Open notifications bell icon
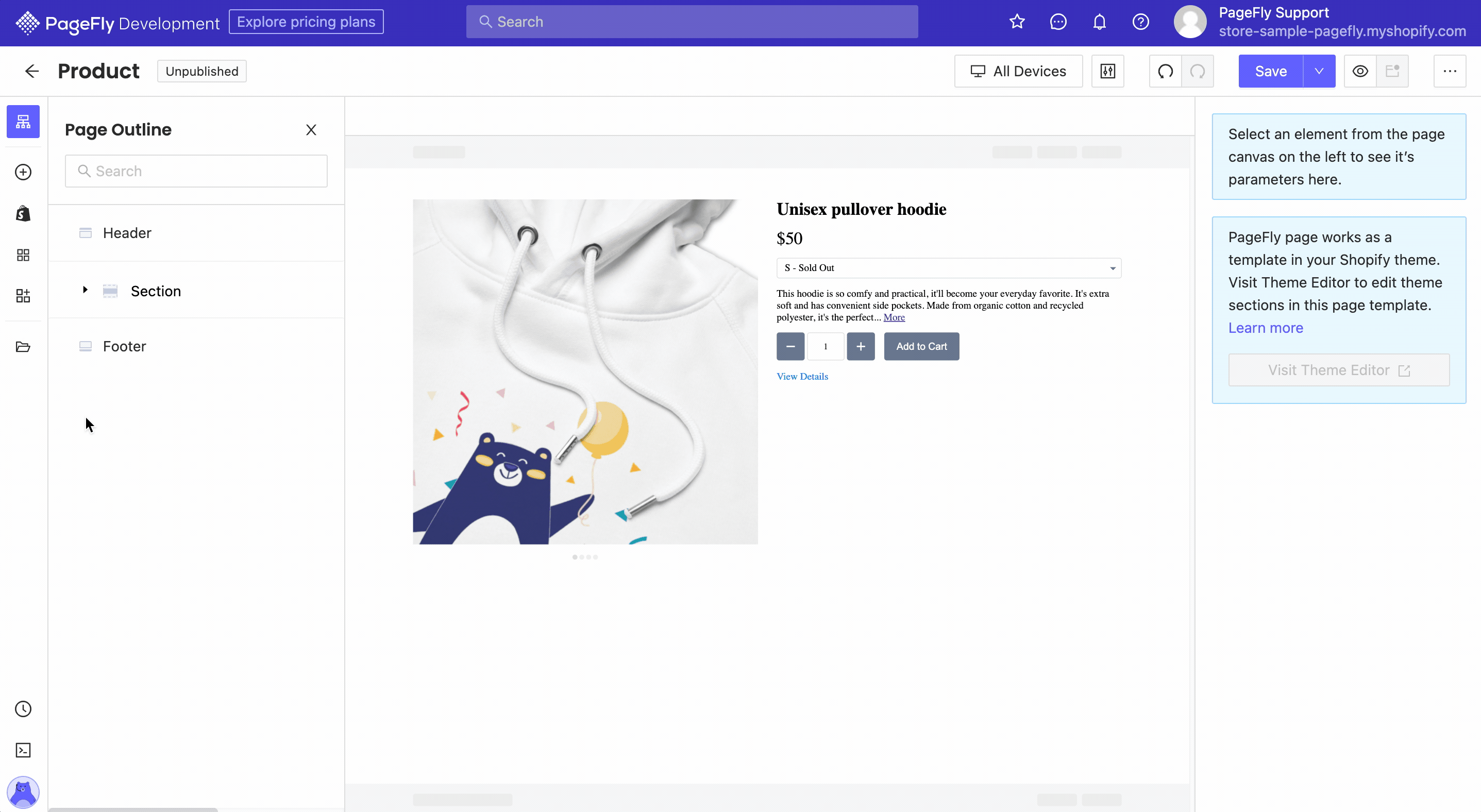1481x812 pixels. coord(1099,22)
